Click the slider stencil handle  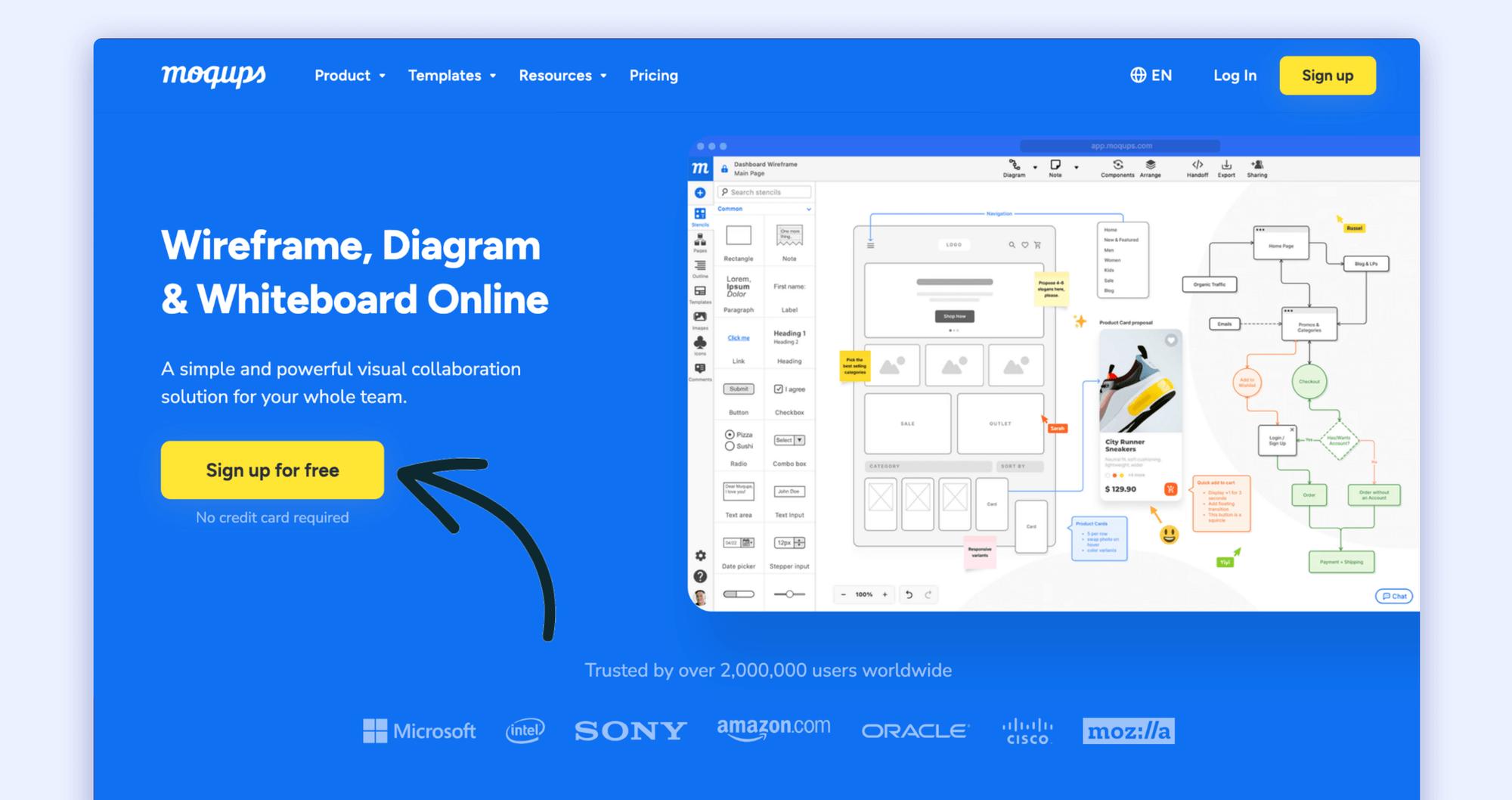790,594
